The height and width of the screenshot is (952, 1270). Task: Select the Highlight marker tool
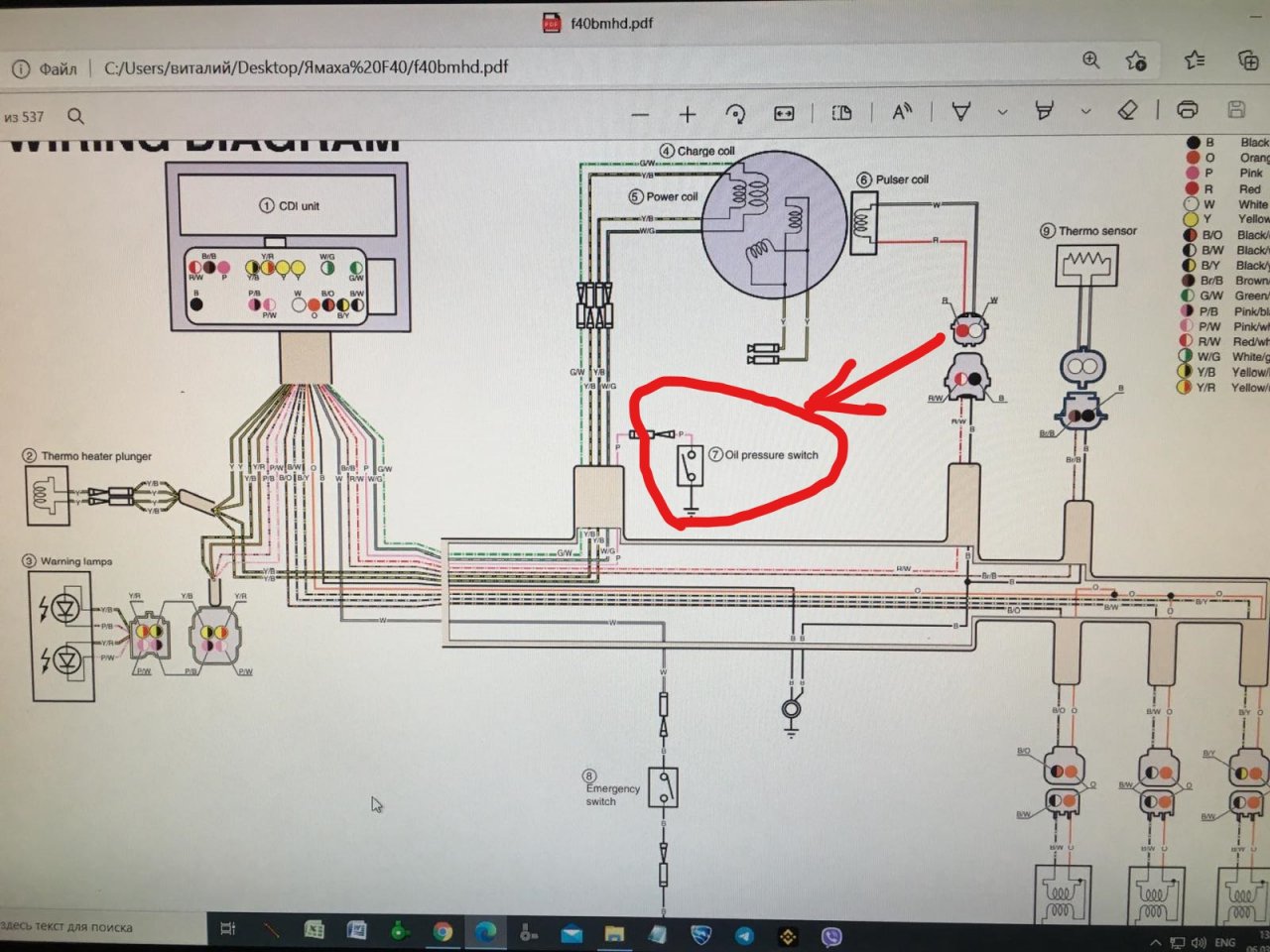1044,110
